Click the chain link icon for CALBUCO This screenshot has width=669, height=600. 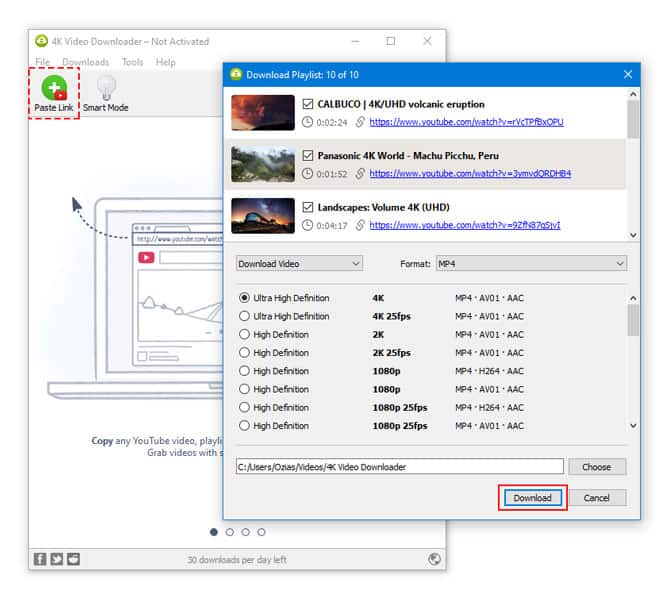tap(360, 122)
